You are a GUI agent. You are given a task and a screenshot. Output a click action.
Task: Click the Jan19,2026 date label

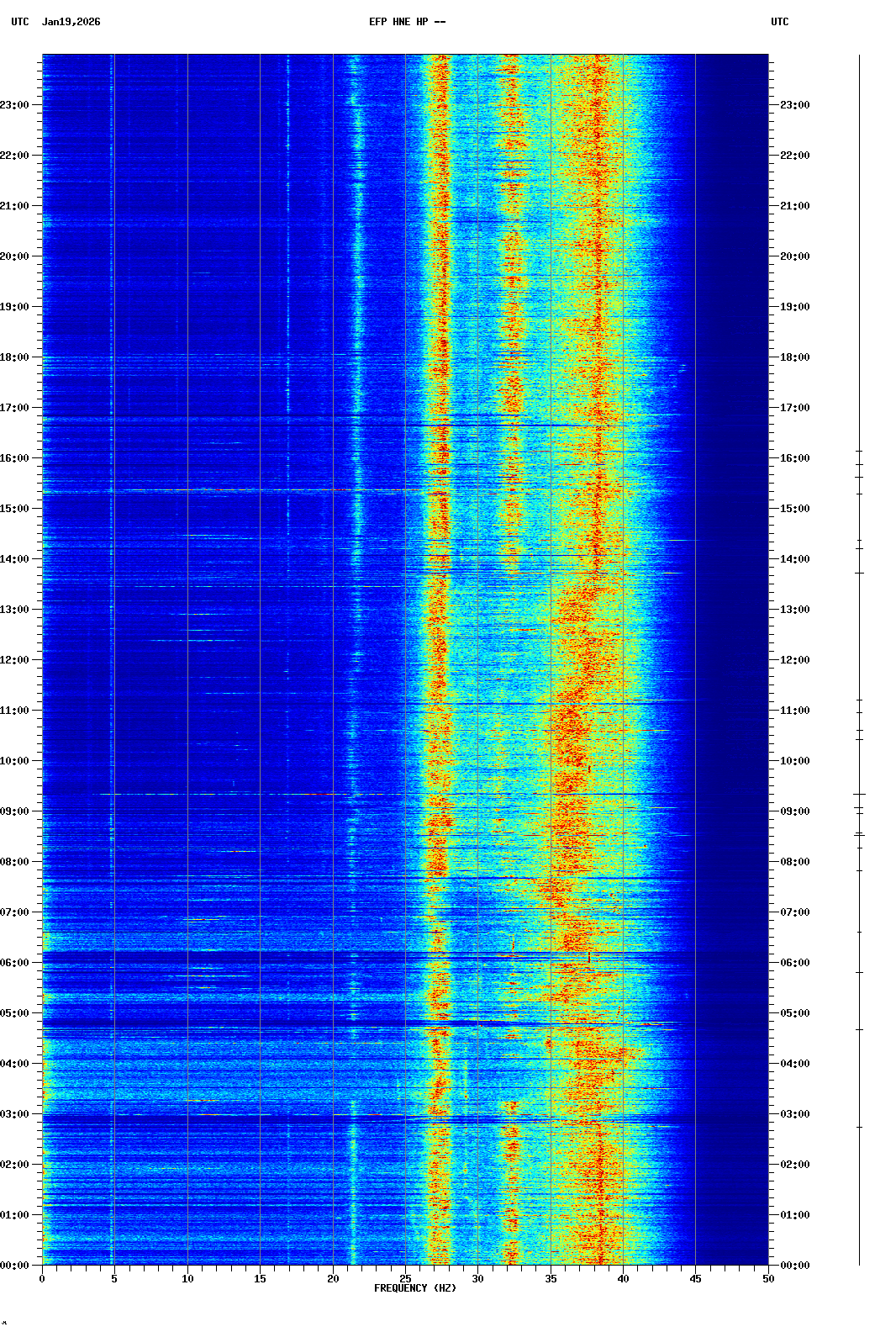point(71,22)
